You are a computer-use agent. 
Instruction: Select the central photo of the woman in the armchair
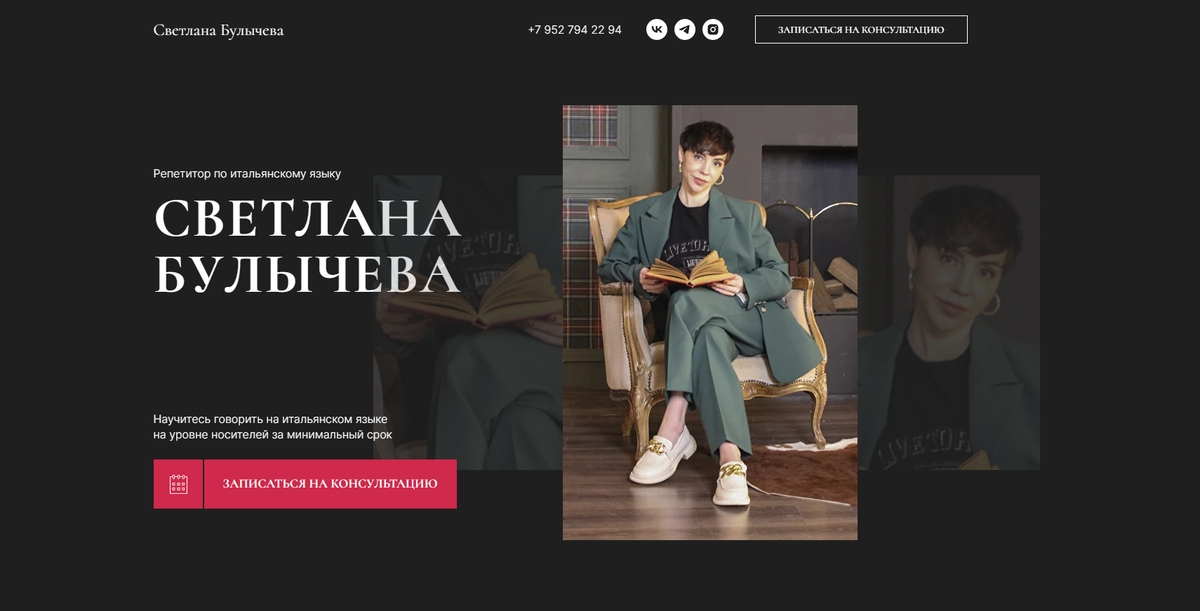(710, 322)
